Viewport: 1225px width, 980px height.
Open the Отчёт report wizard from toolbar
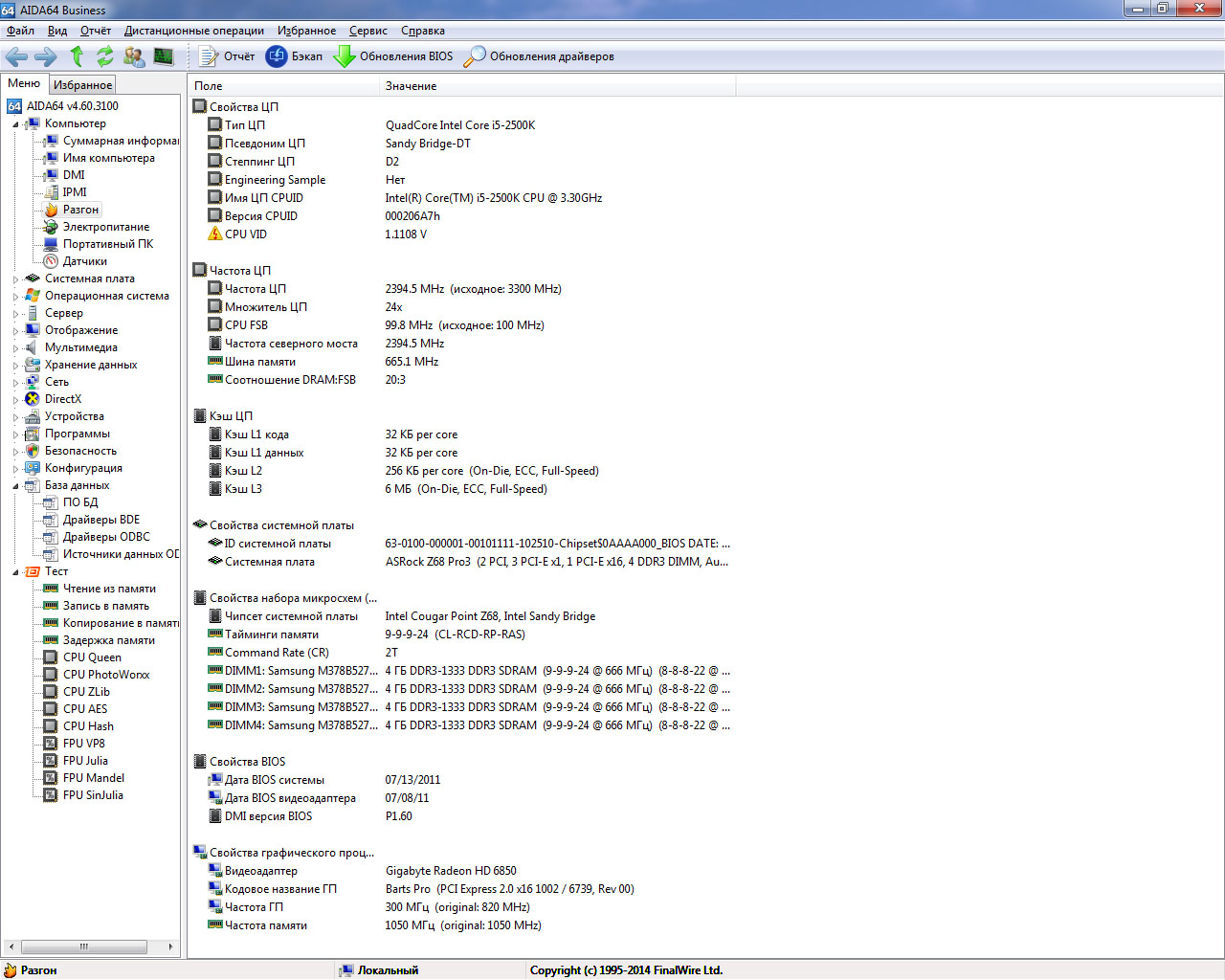(x=227, y=56)
